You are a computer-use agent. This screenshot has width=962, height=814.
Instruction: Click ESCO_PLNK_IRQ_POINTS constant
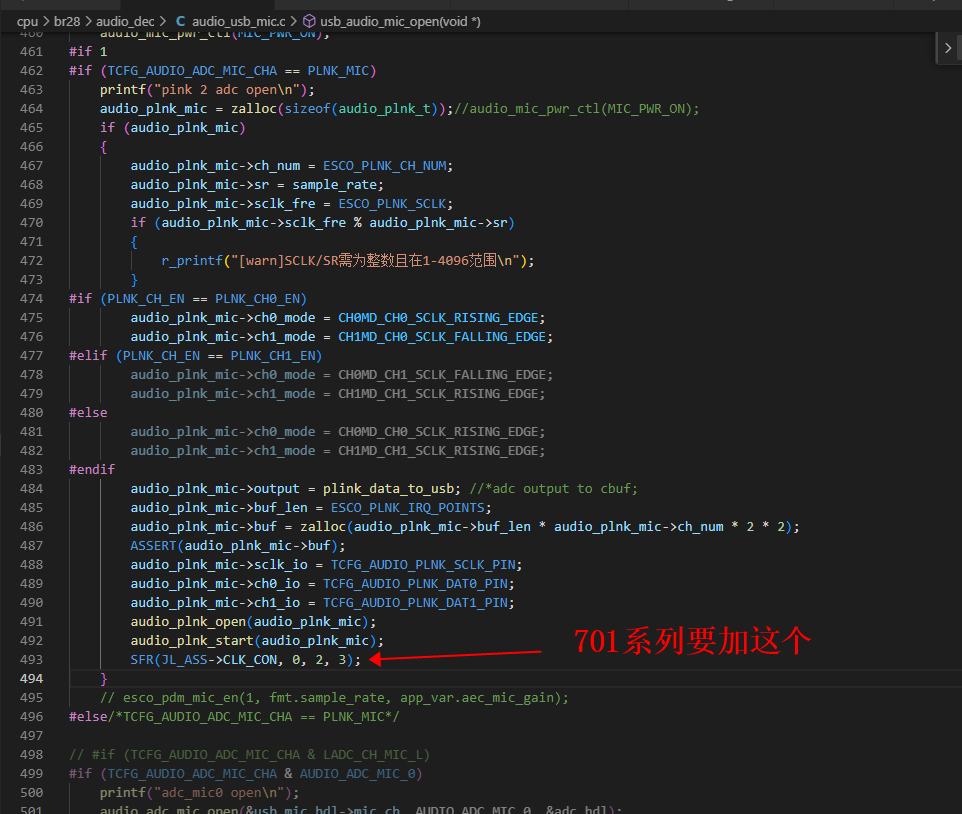pyautogui.click(x=407, y=507)
